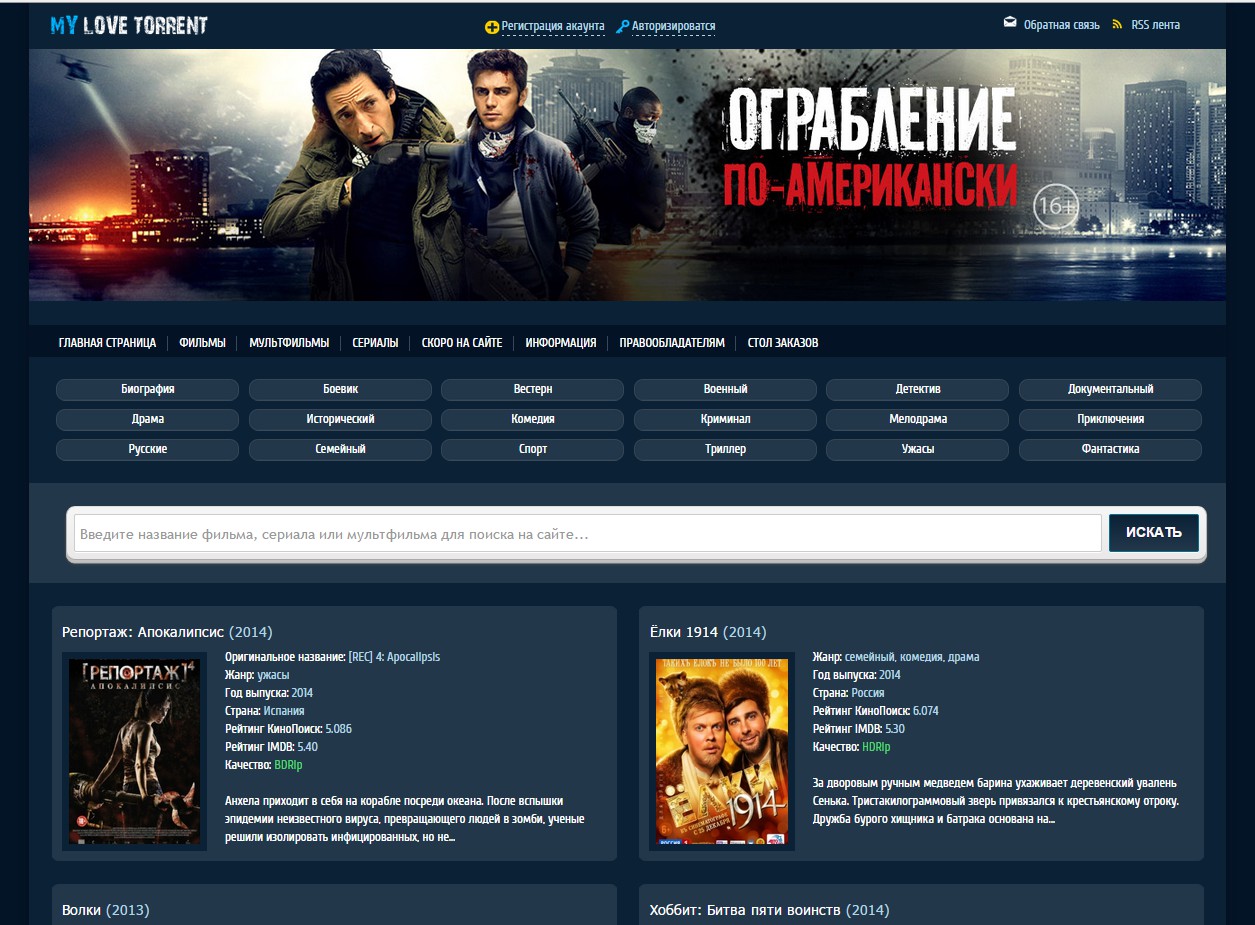
Task: Click the BDRip quality value
Action: click(288, 765)
